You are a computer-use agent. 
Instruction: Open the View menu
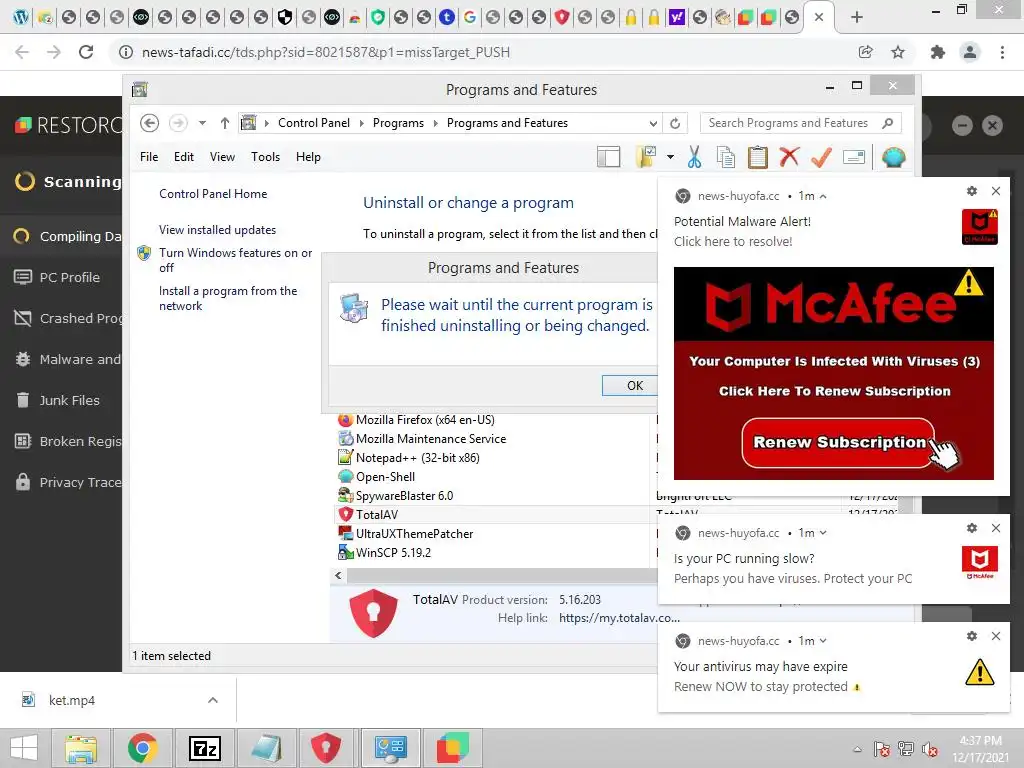222,157
